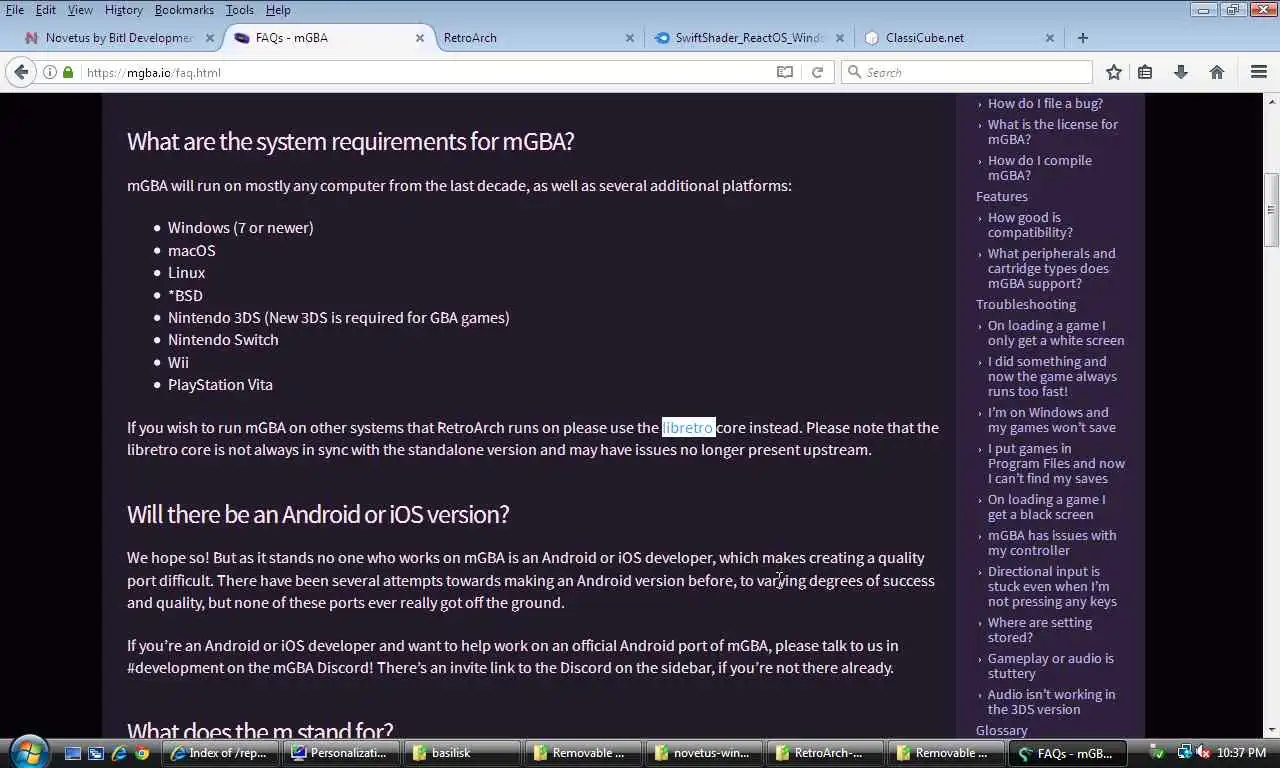Click the URL address bar field
Viewport: 1280px width, 768px height.
420,72
